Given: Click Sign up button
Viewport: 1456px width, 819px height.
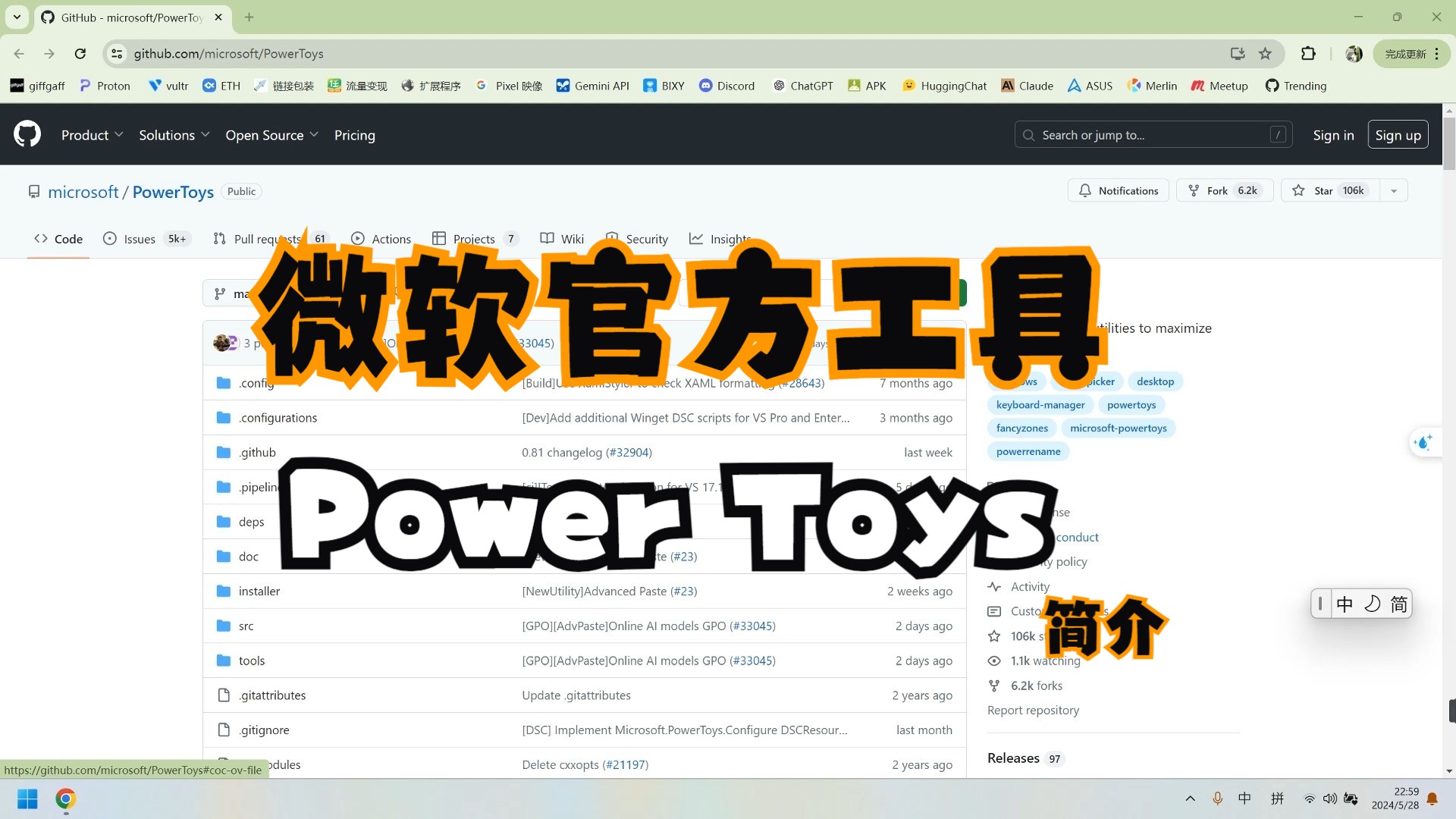Looking at the screenshot, I should click(x=1398, y=135).
